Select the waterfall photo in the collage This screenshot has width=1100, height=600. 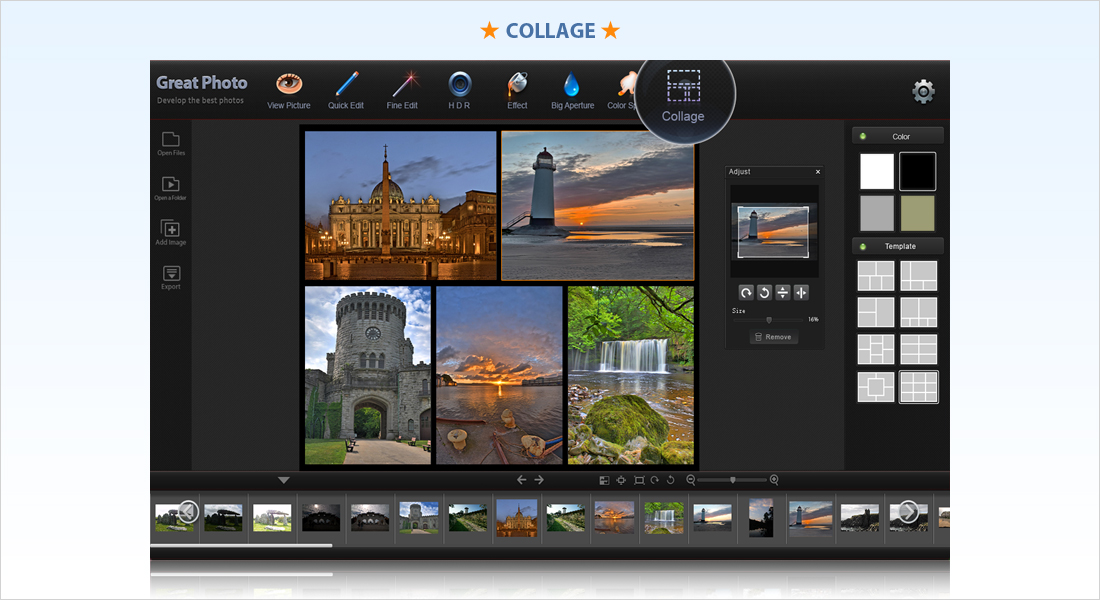[x=631, y=375]
